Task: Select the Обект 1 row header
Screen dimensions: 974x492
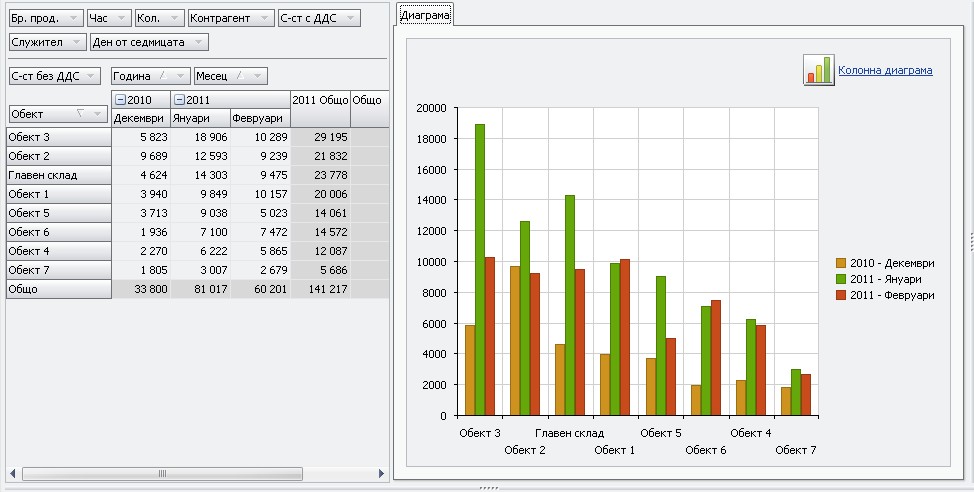Action: coord(59,194)
